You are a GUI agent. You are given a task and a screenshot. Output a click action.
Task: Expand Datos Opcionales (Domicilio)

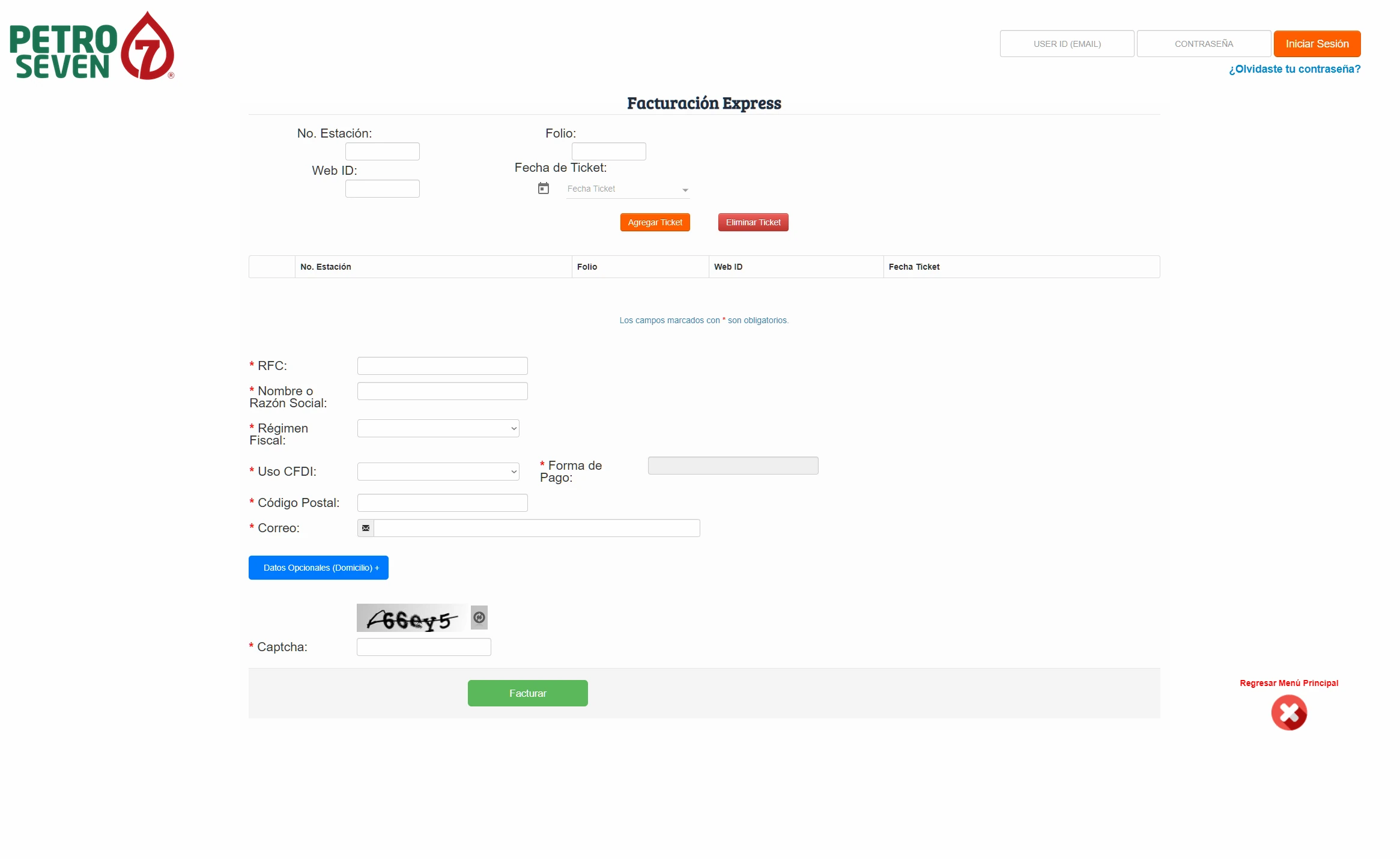tap(318, 568)
